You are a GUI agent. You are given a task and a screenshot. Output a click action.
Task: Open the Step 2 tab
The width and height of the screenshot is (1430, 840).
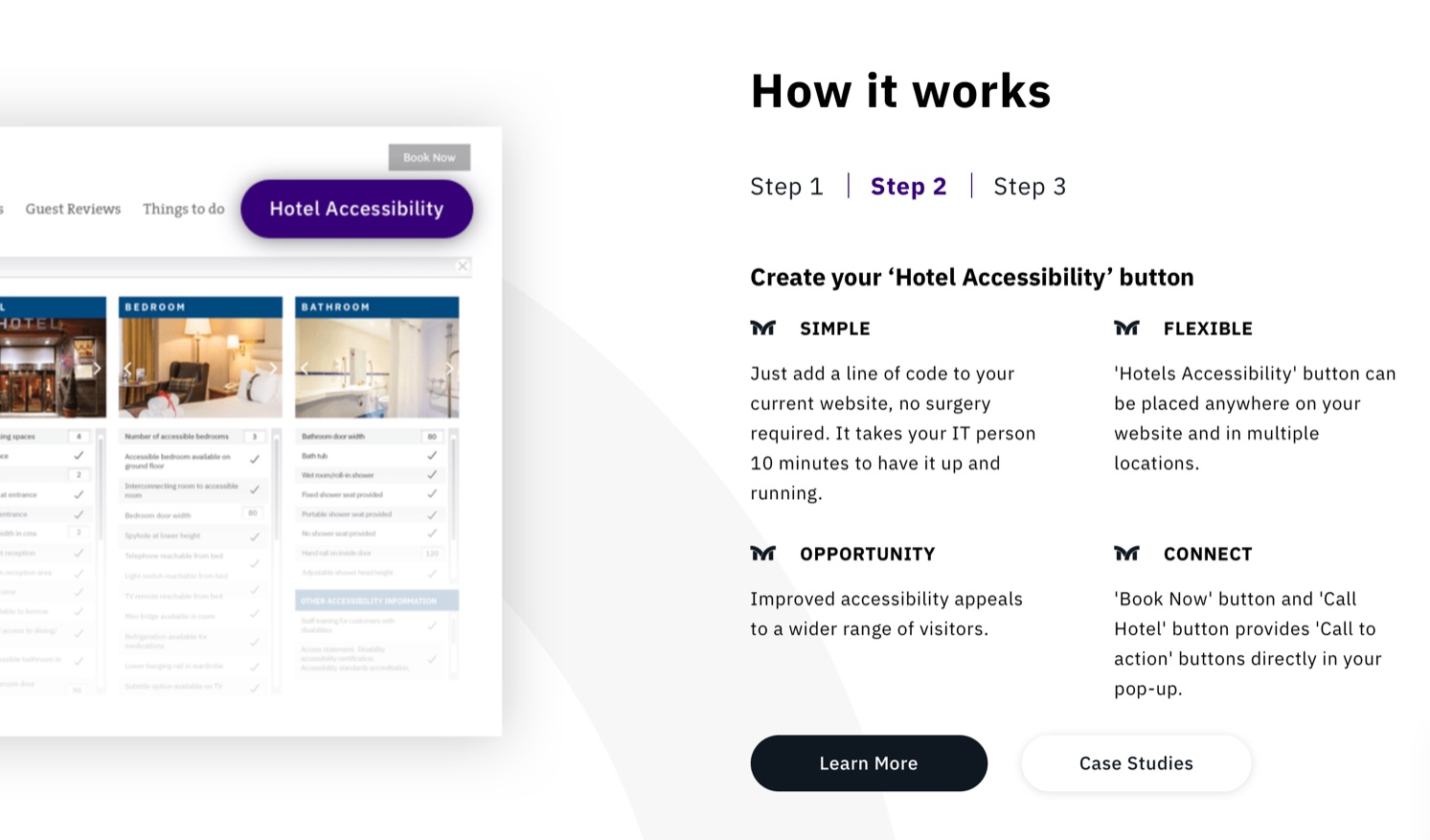pos(908,187)
